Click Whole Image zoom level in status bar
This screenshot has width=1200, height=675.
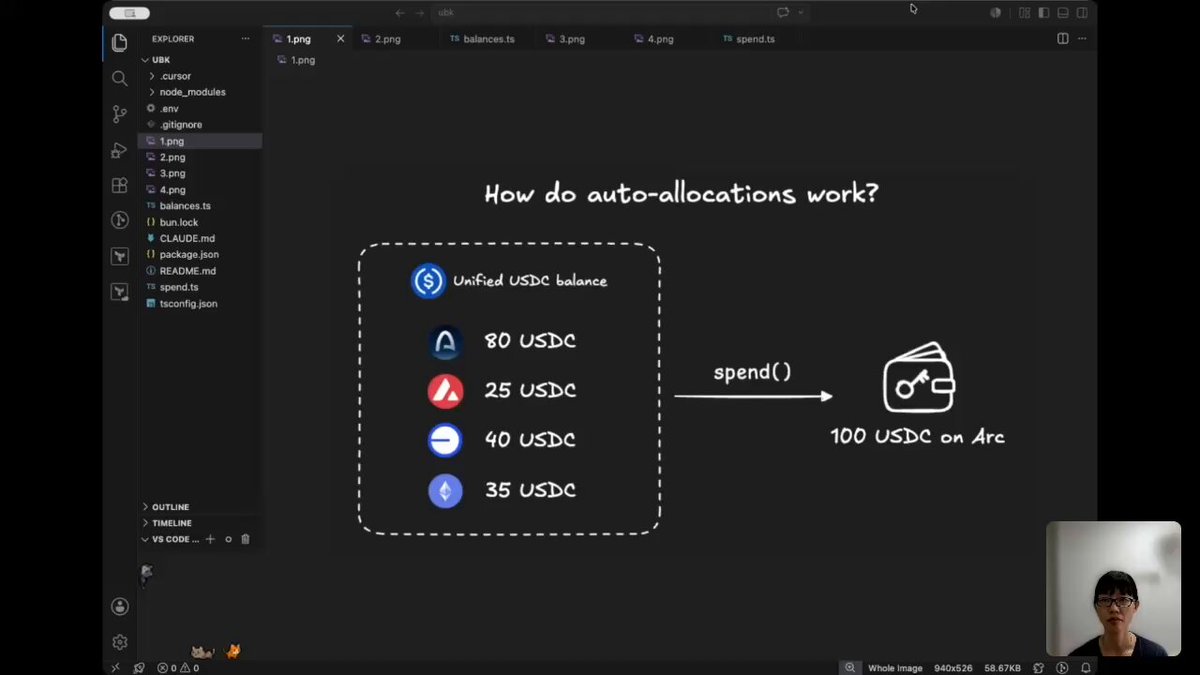click(895, 668)
